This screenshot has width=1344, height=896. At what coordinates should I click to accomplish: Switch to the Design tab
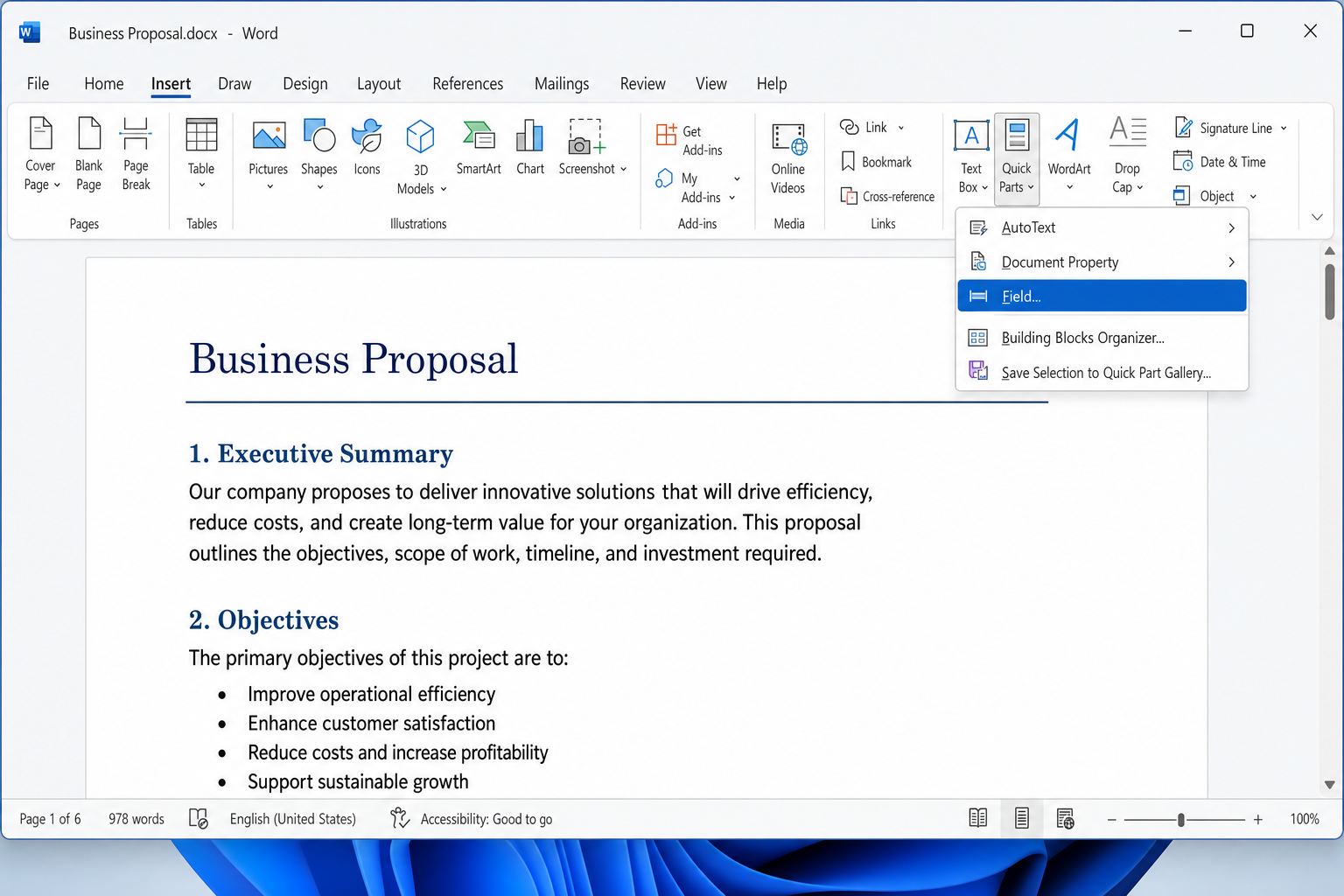click(x=305, y=84)
